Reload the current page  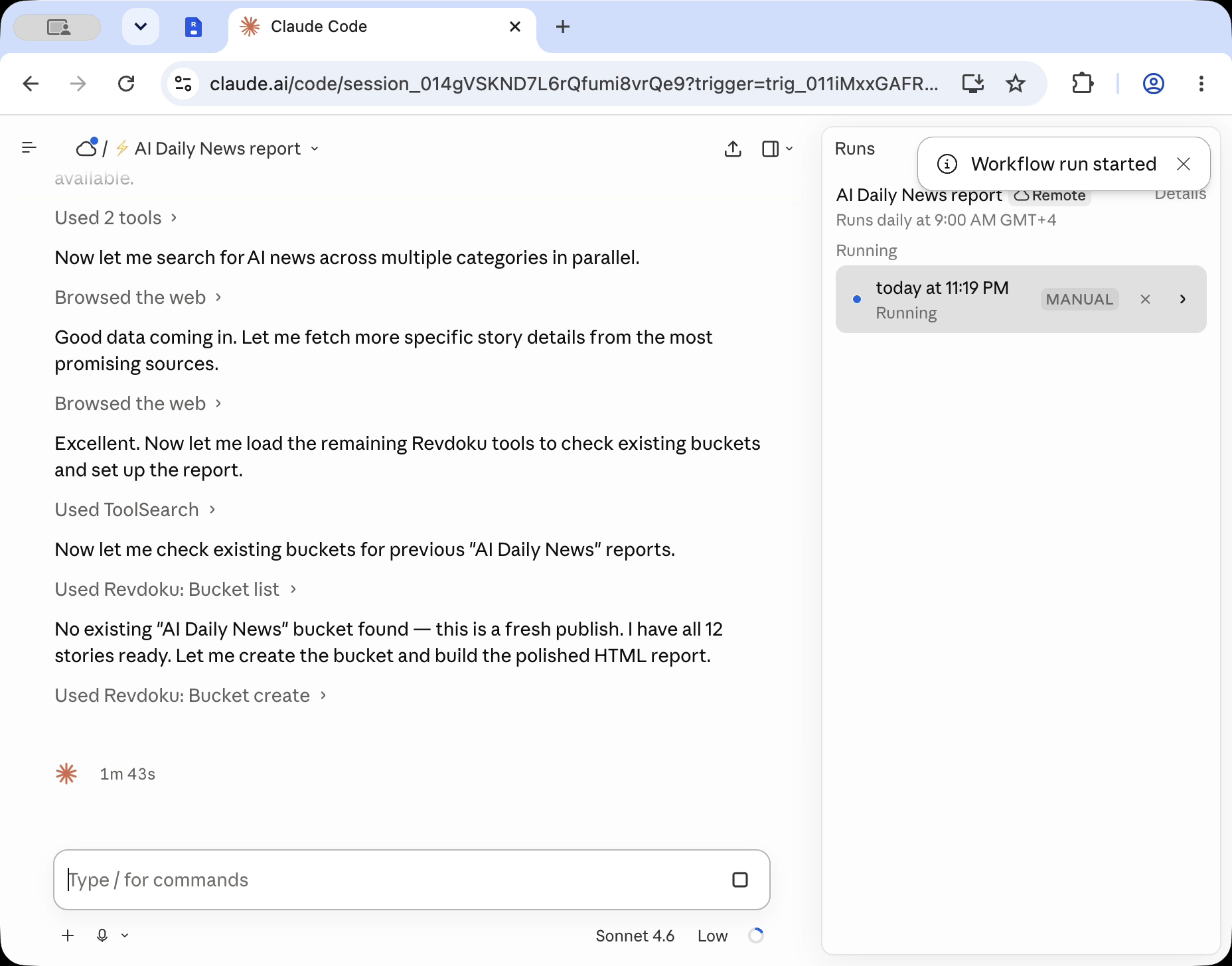click(126, 84)
